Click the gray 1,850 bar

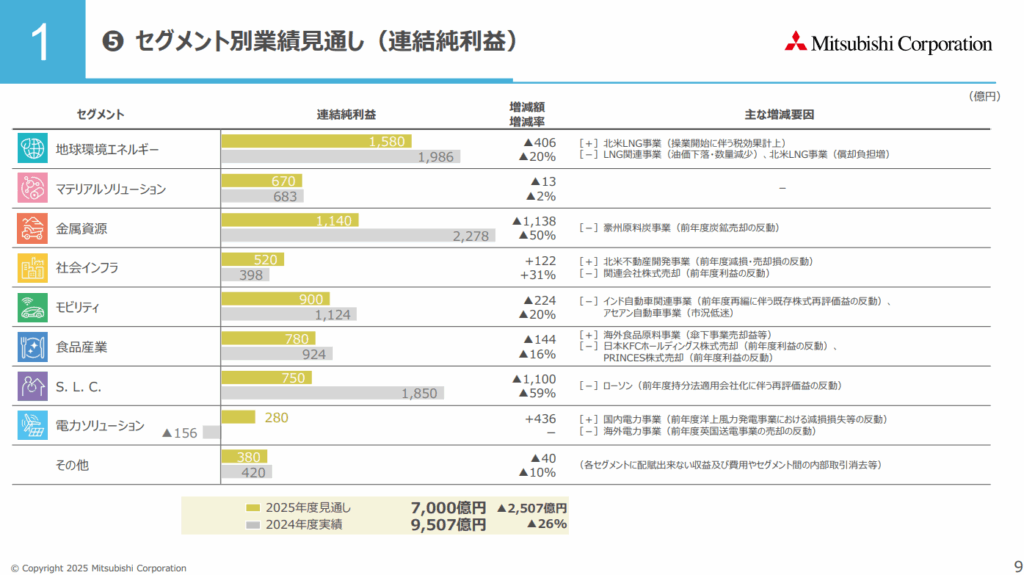[333, 393]
